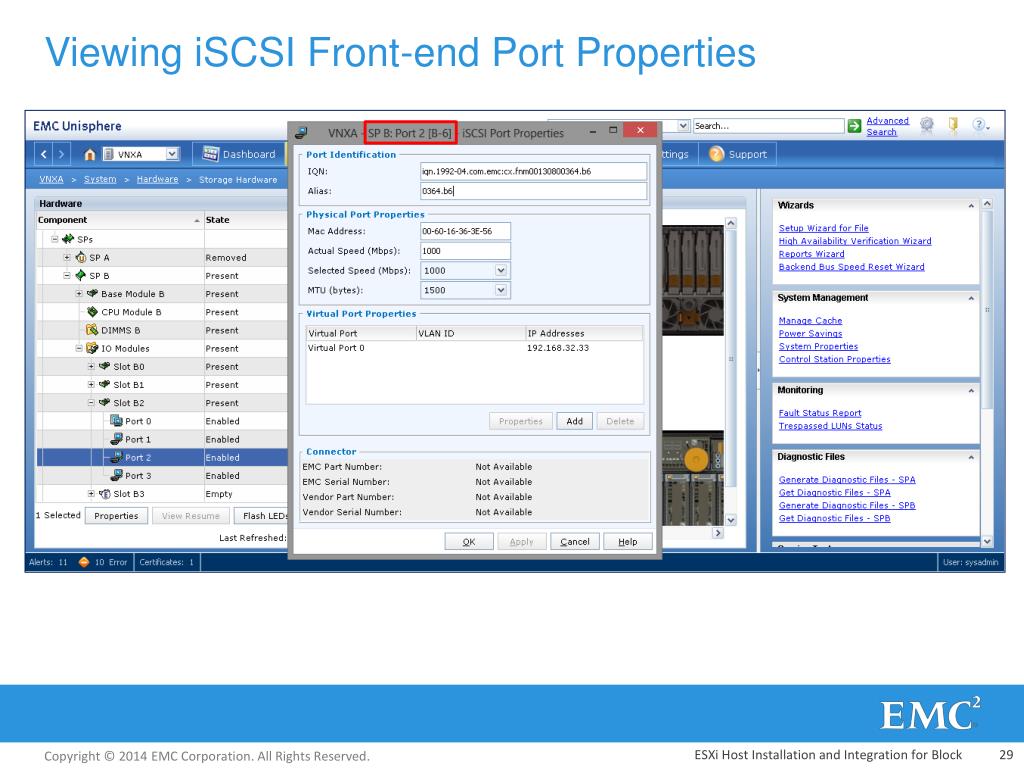Open settings with the gear icon
The image size is (1024, 768).
[927, 125]
